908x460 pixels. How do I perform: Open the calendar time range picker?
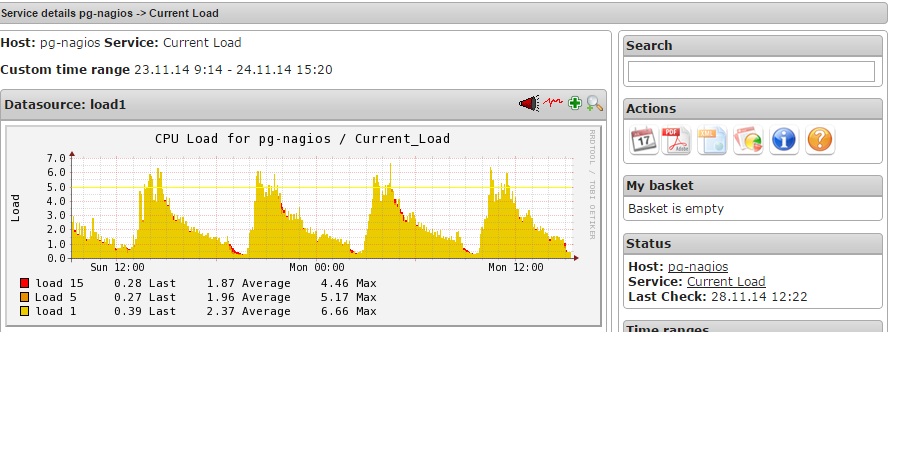[x=644, y=140]
